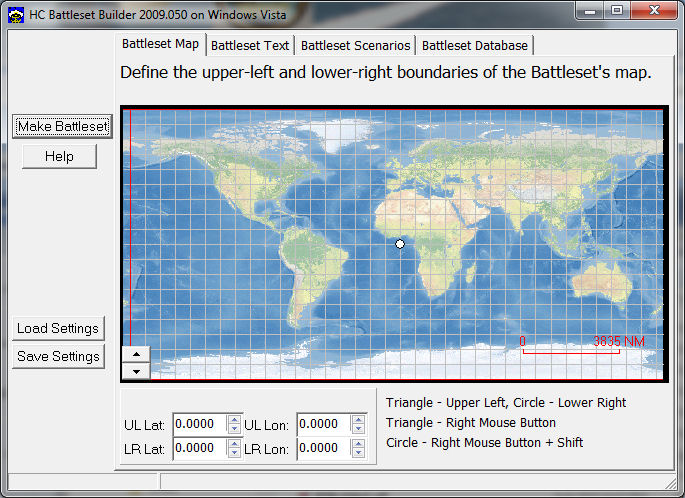Click the 'Triangle - Upper Left, Circle - Lower Right' text

tap(506, 403)
